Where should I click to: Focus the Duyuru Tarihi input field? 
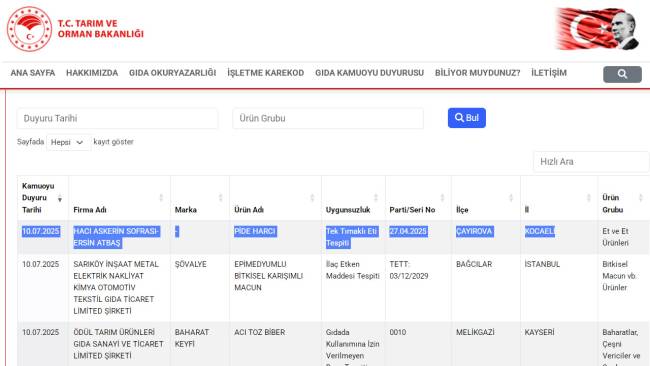[117, 119]
